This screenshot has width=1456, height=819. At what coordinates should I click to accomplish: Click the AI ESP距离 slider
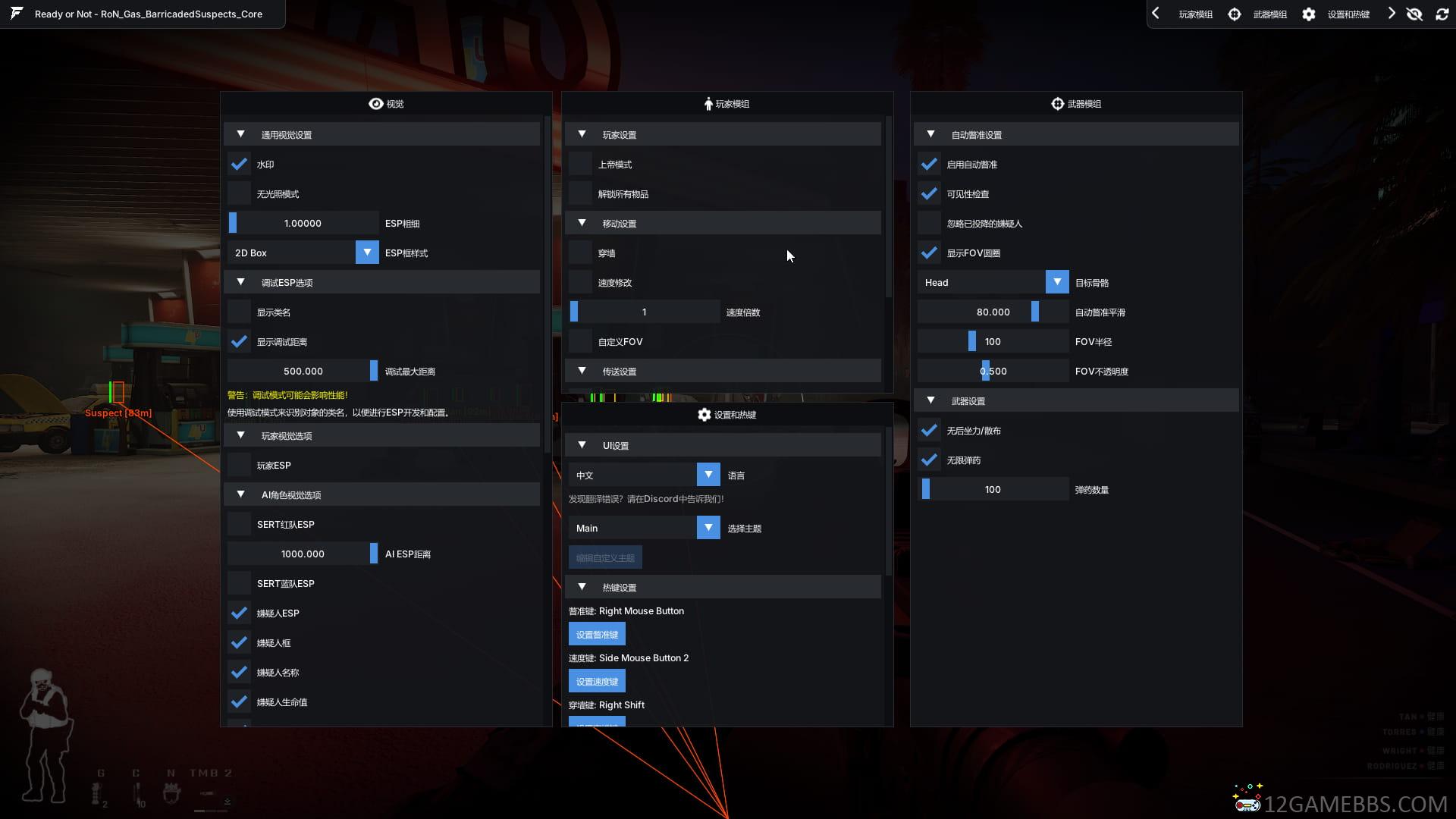(x=303, y=554)
